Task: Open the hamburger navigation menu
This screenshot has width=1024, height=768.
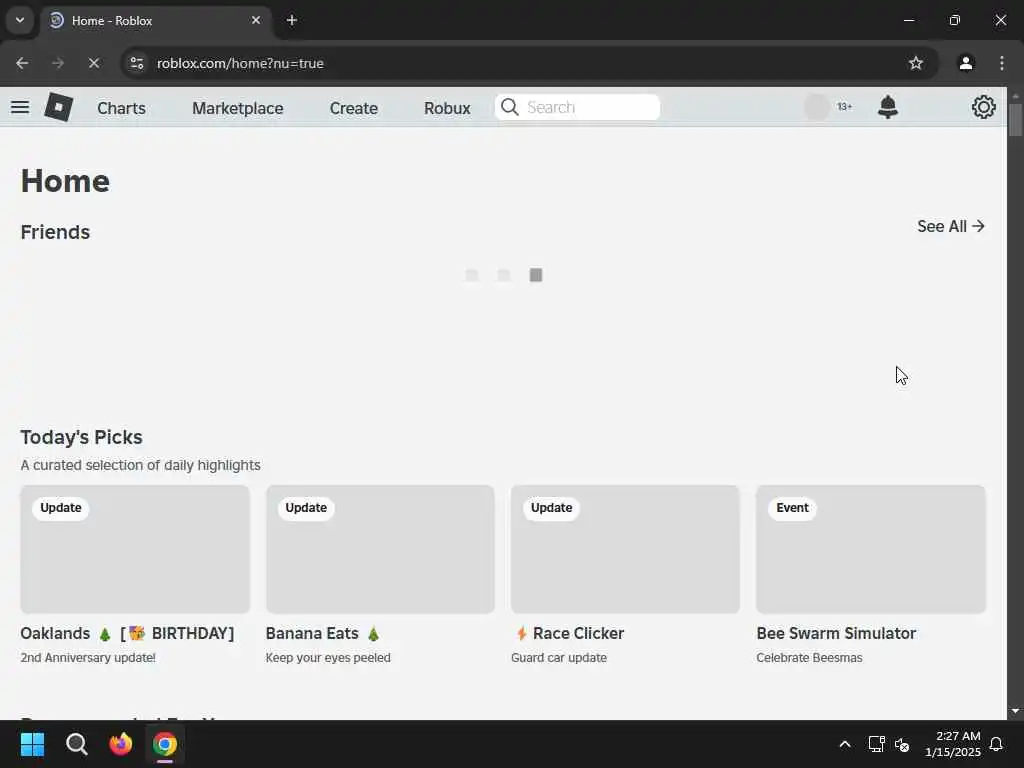Action: point(20,107)
